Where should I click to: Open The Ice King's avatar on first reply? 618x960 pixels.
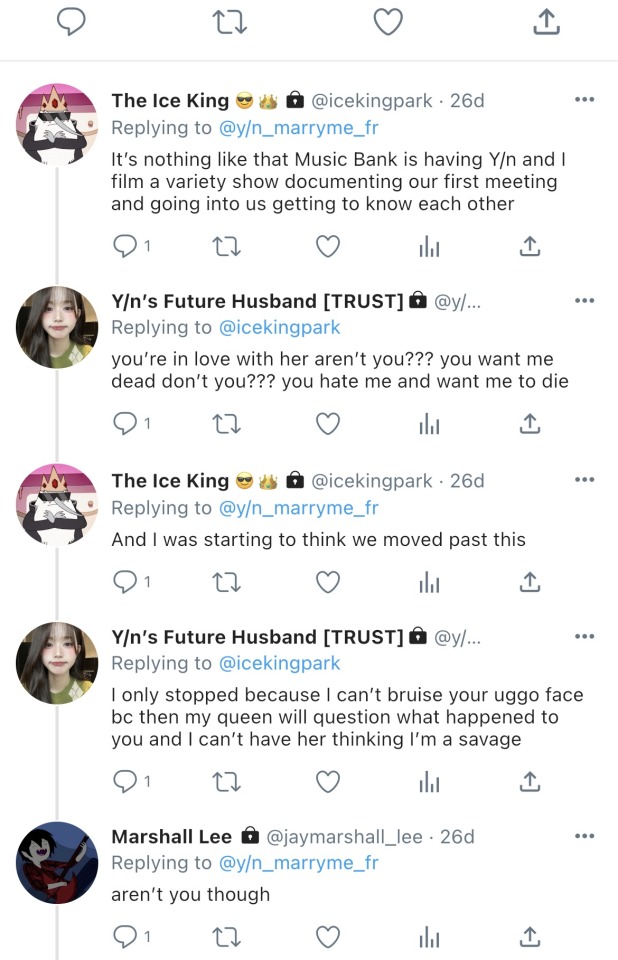(x=58, y=126)
